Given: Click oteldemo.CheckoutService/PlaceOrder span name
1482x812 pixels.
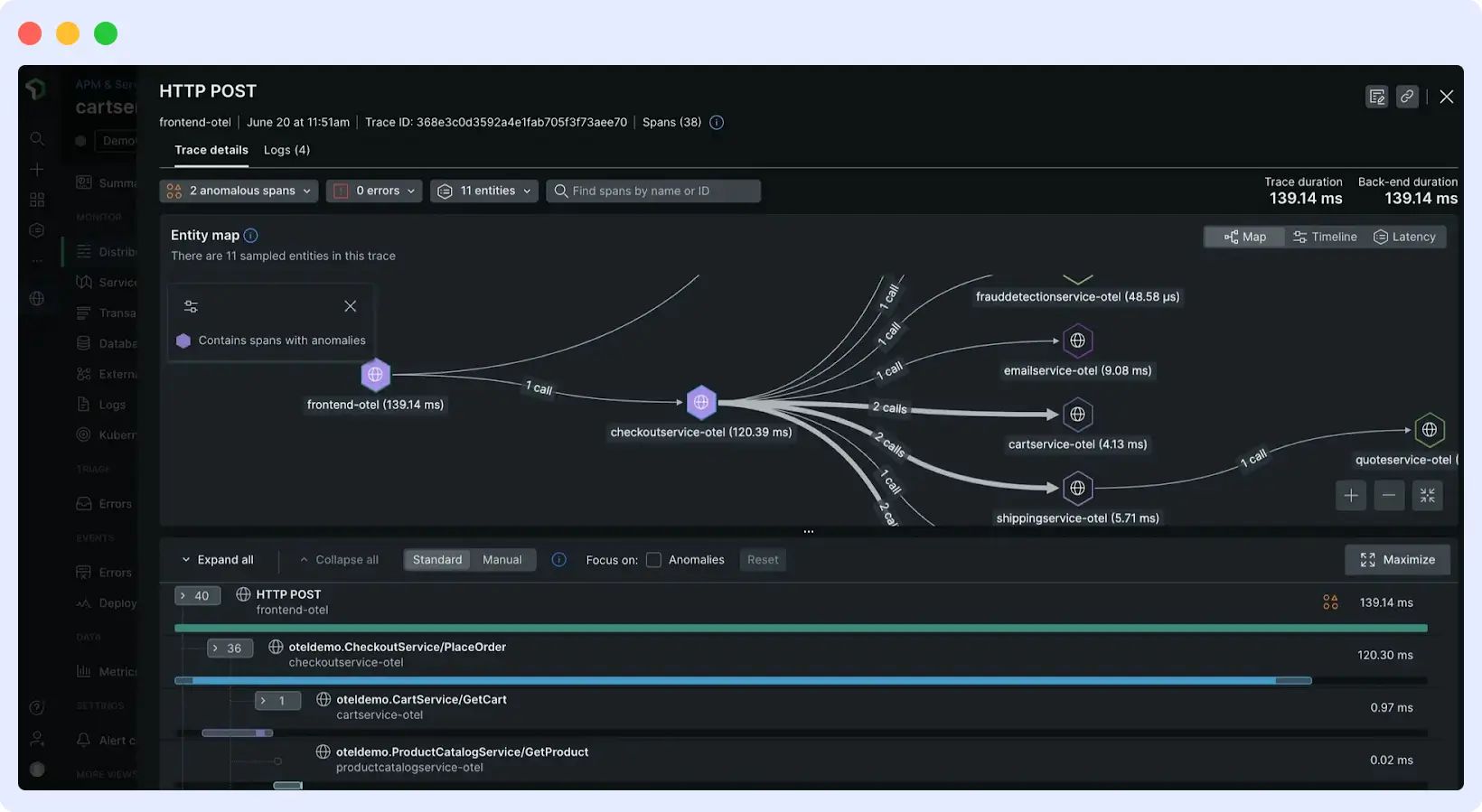Looking at the screenshot, I should (398, 647).
